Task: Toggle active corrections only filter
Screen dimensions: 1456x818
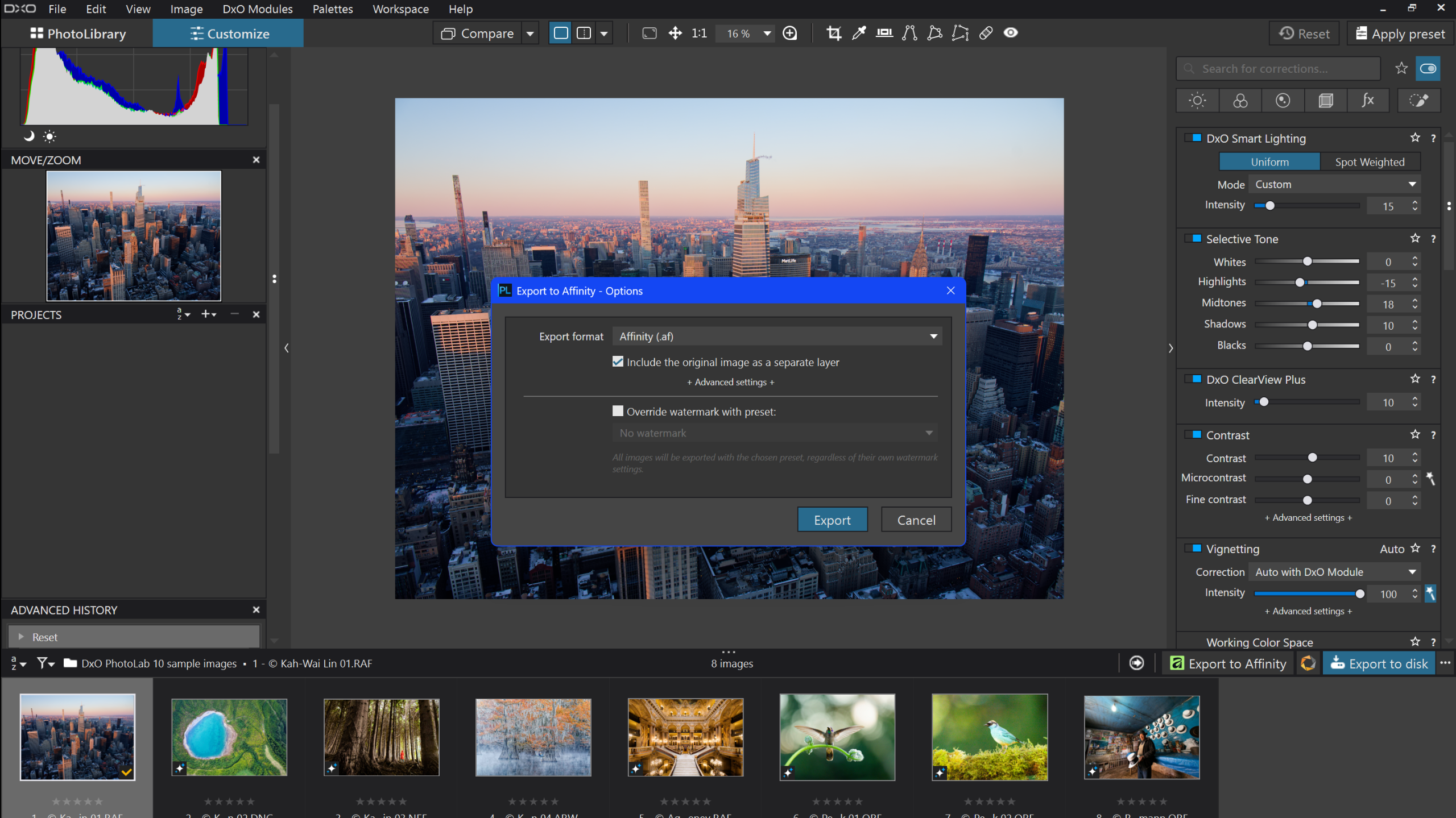Action: click(x=1428, y=68)
